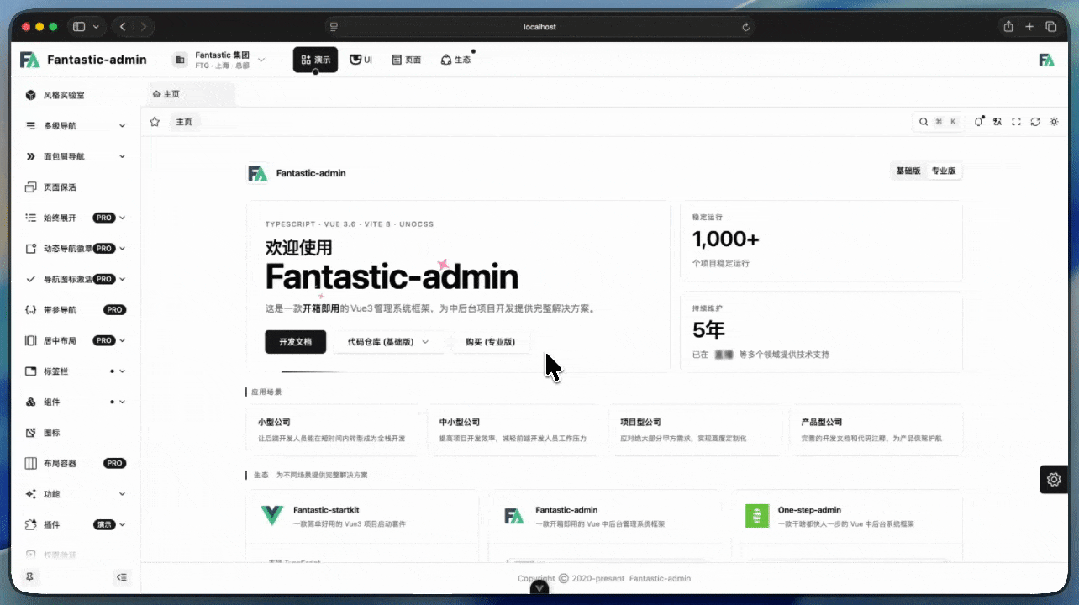Select the 演示 top navigation tab
Image resolution: width=1079 pixels, height=605 pixels.
(x=315, y=60)
